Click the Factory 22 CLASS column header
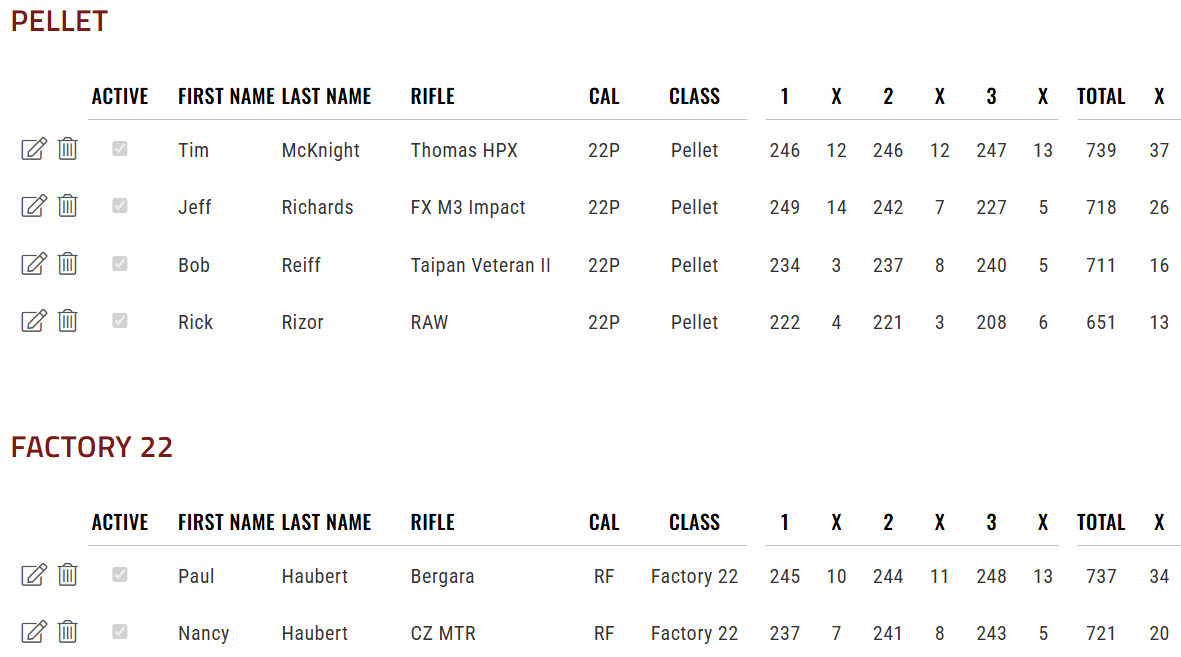 click(694, 522)
